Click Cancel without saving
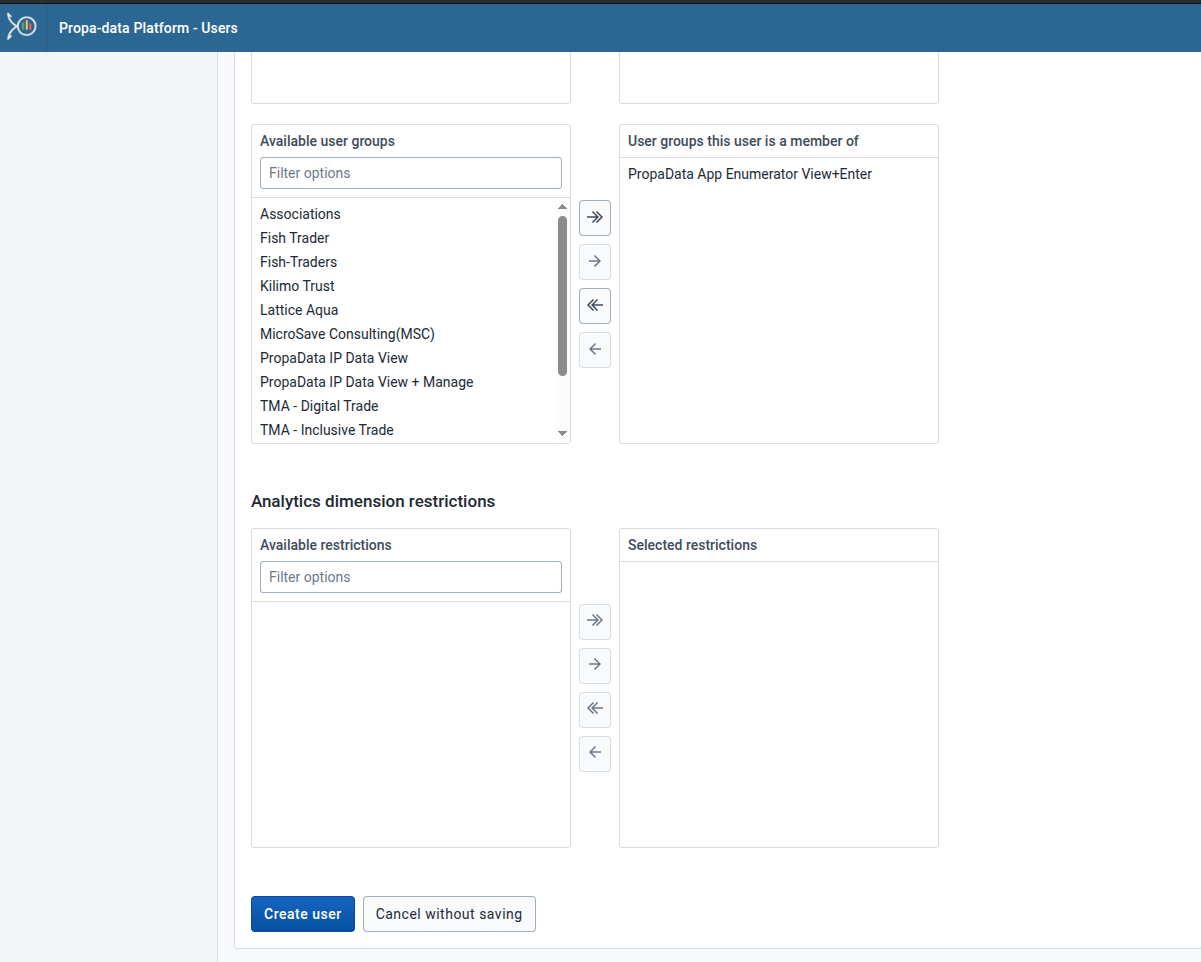This screenshot has width=1201, height=962. (449, 913)
